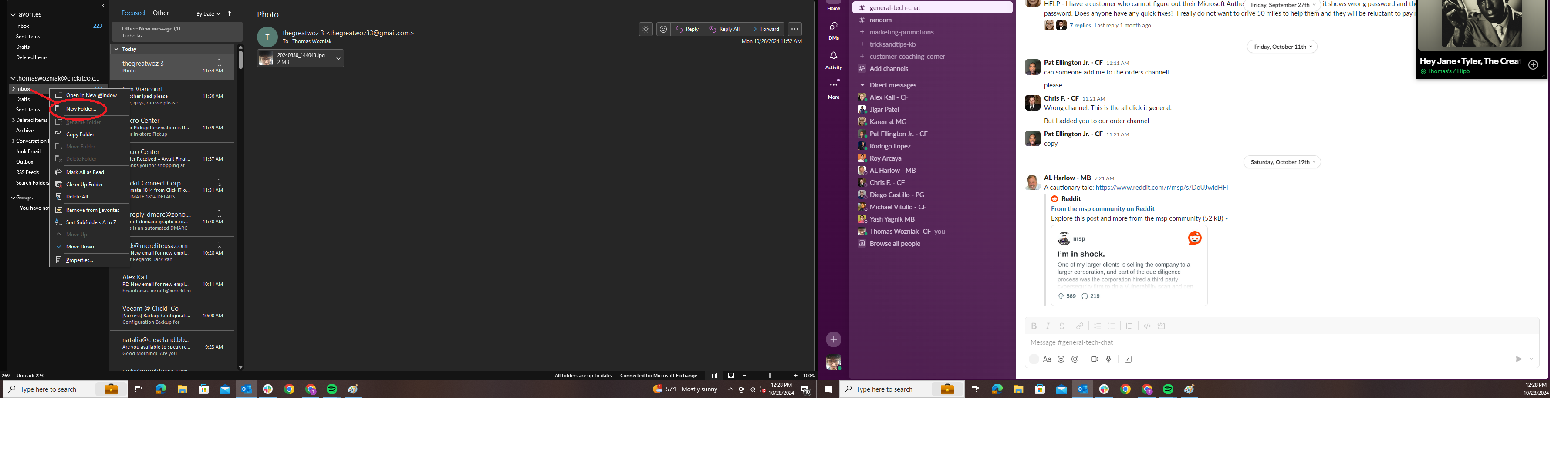
Task: Switch Outlook reading pane lighting icon
Action: (x=646, y=29)
